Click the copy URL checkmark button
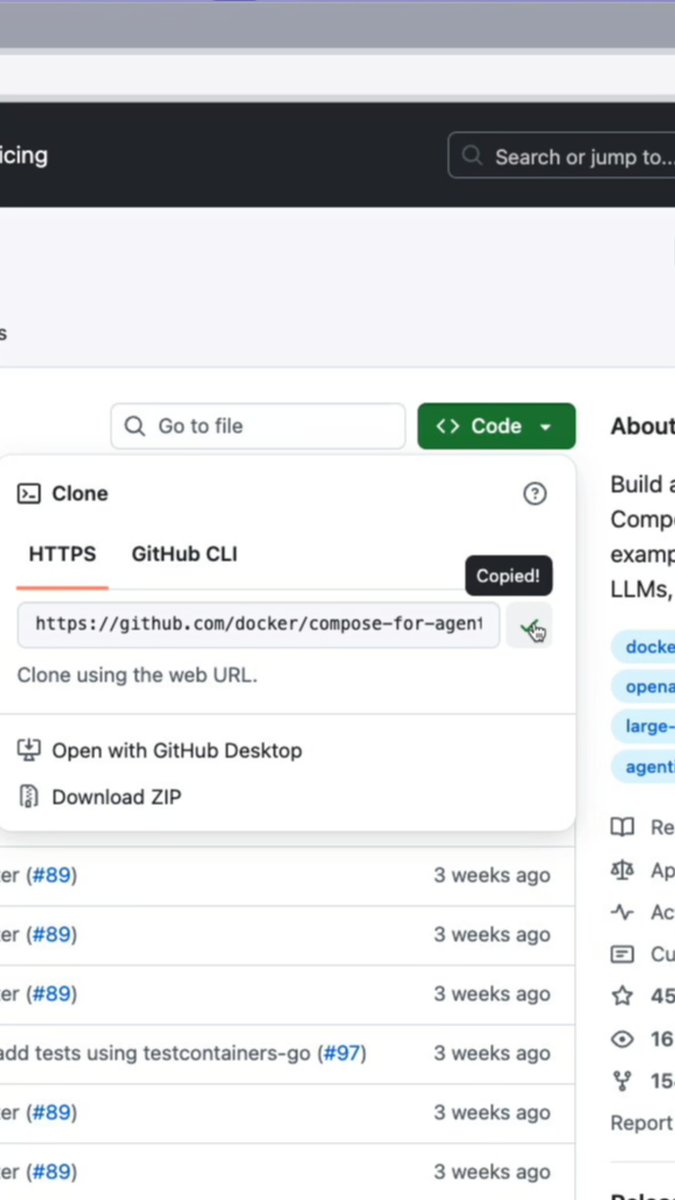The height and width of the screenshot is (1200, 675). click(529, 626)
